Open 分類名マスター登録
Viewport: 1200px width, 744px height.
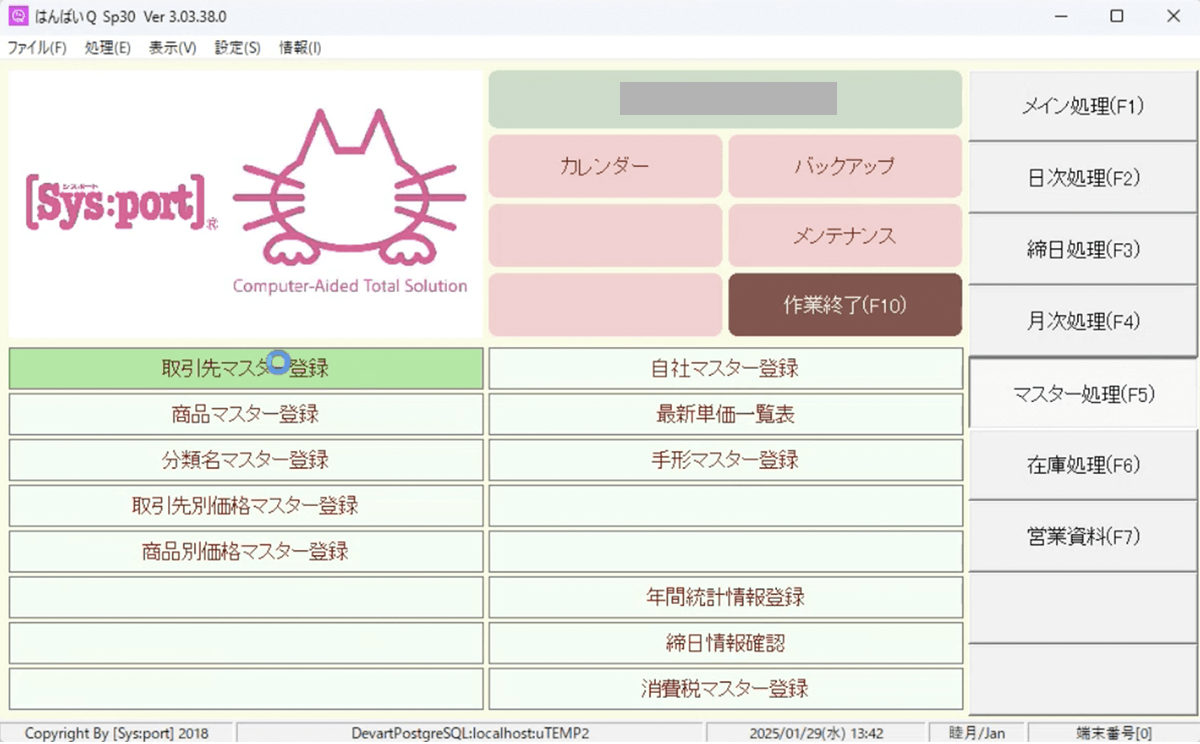[246, 460]
